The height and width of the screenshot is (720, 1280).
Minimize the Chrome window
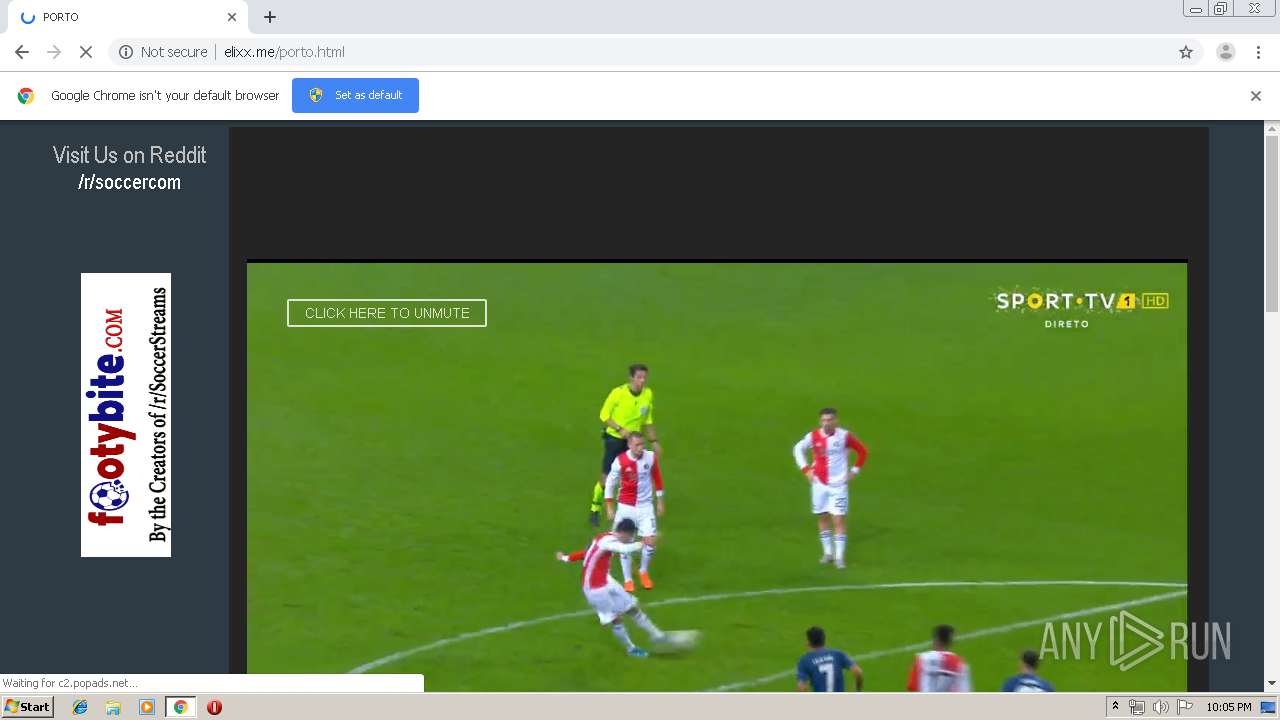[1196, 9]
